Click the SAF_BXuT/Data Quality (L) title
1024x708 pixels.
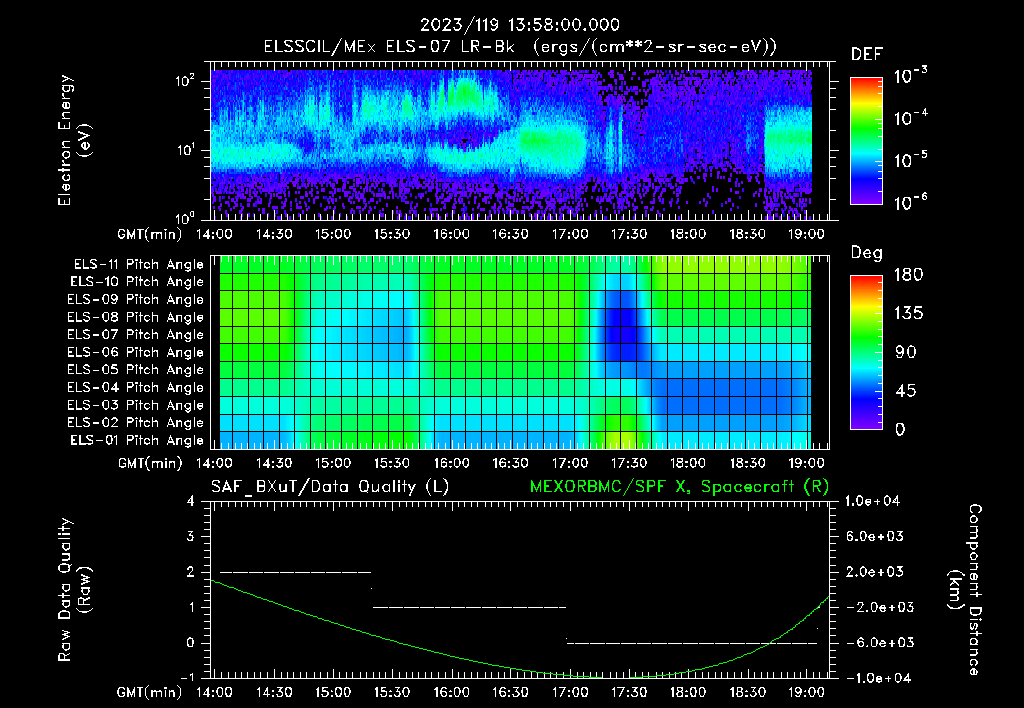[x=330, y=487]
